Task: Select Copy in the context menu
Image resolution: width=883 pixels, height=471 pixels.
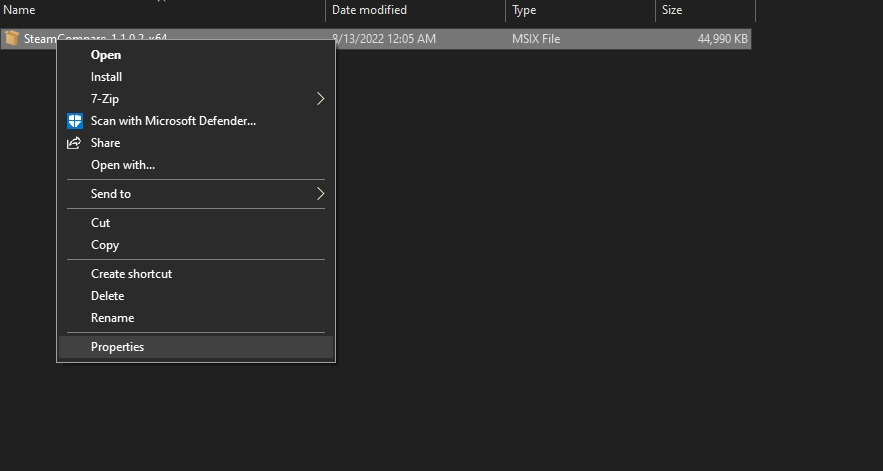Action: click(x=196, y=245)
